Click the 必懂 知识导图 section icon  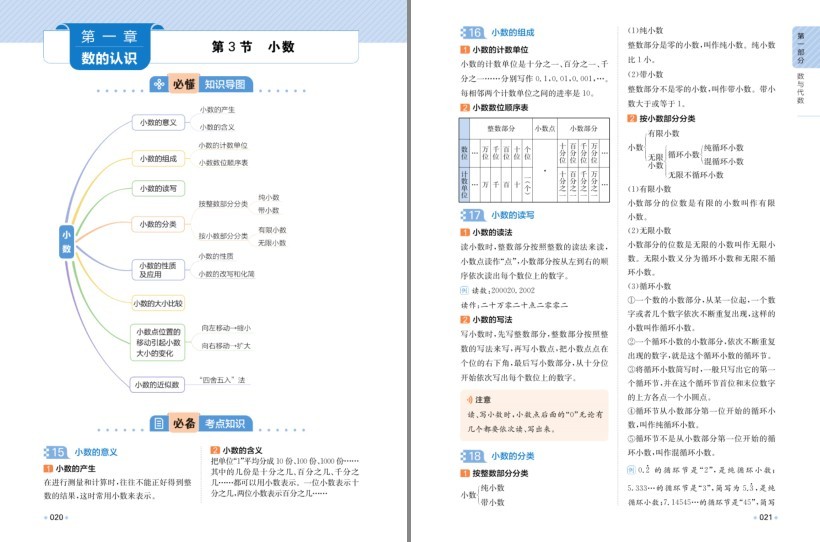(x=160, y=84)
